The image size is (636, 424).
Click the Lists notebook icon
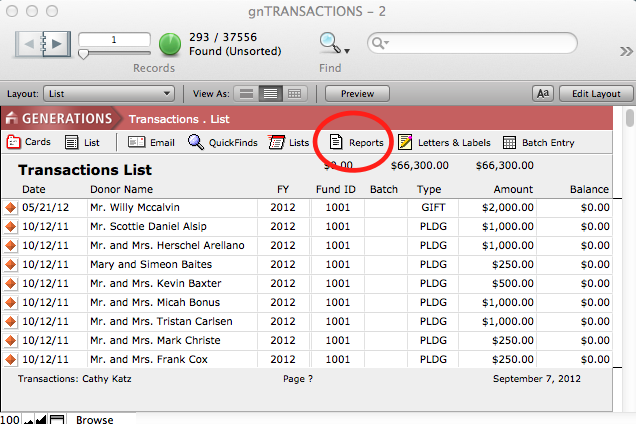[277, 143]
